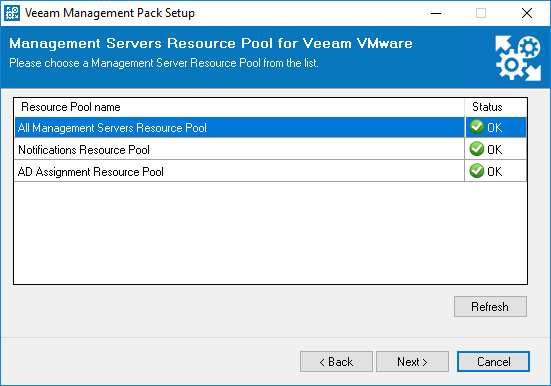Click green checkmark icon for Notifications Resource Pool
This screenshot has height=386, width=551.
477,149
